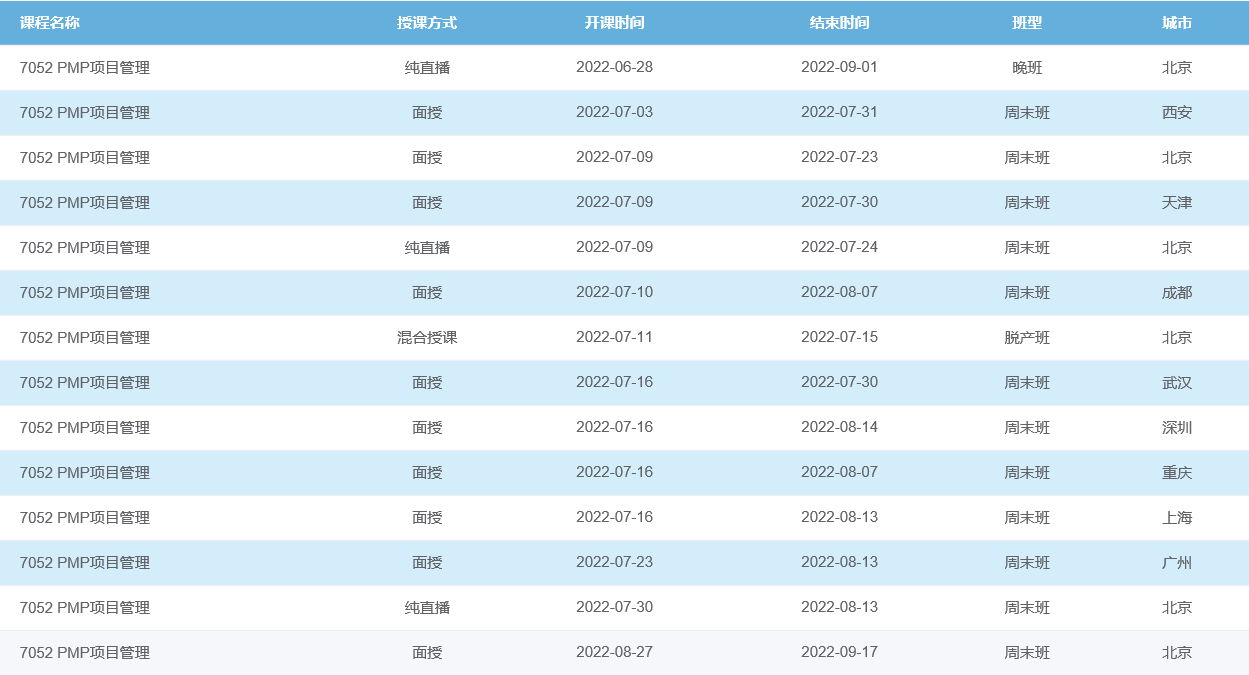Click 北京 in the 脱产班 row
Viewport: 1249px width, 675px height.
point(1177,338)
